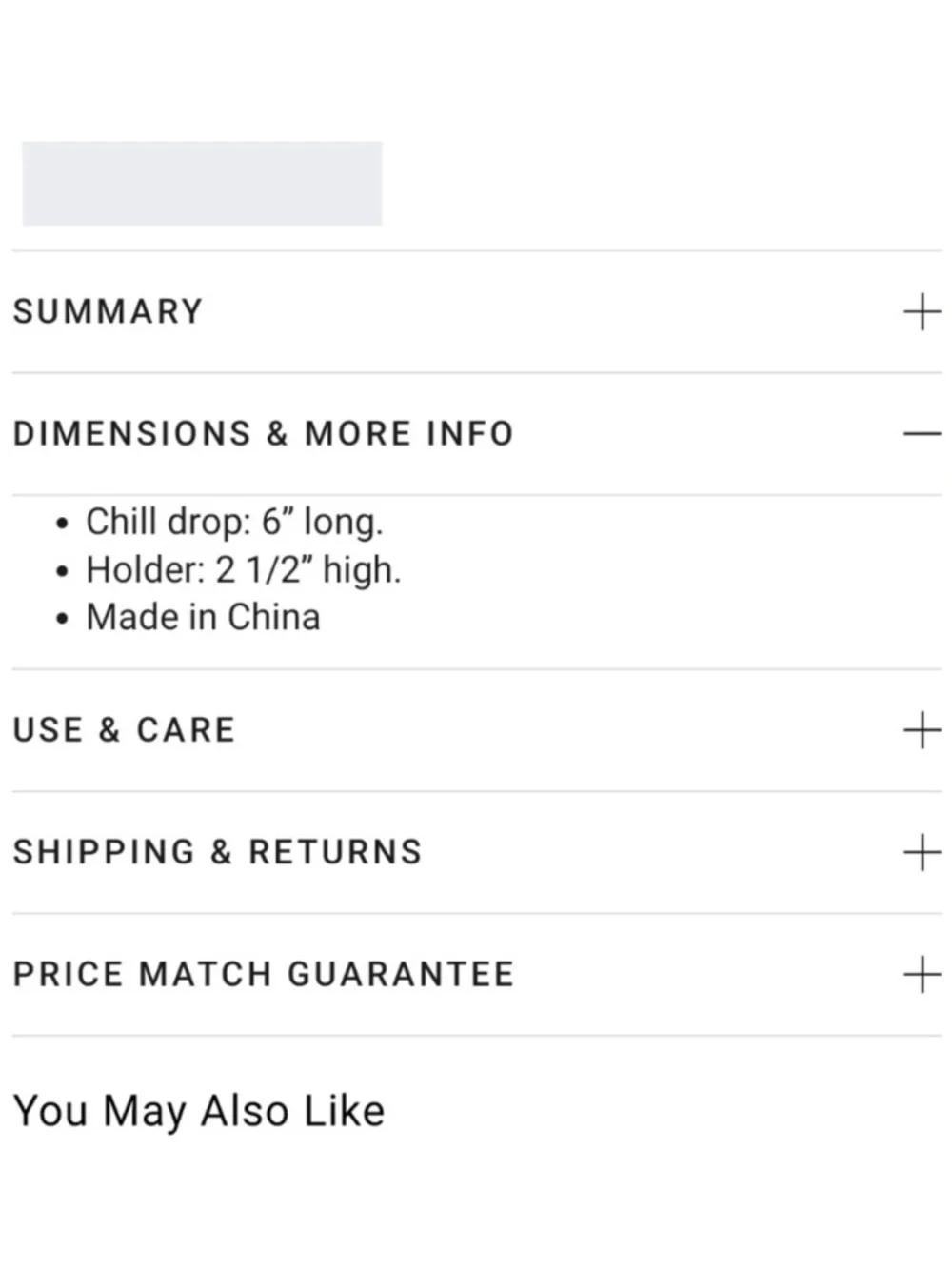This screenshot has height=1269, width=952.
Task: Click the Chill drop label text
Action: (x=169, y=522)
